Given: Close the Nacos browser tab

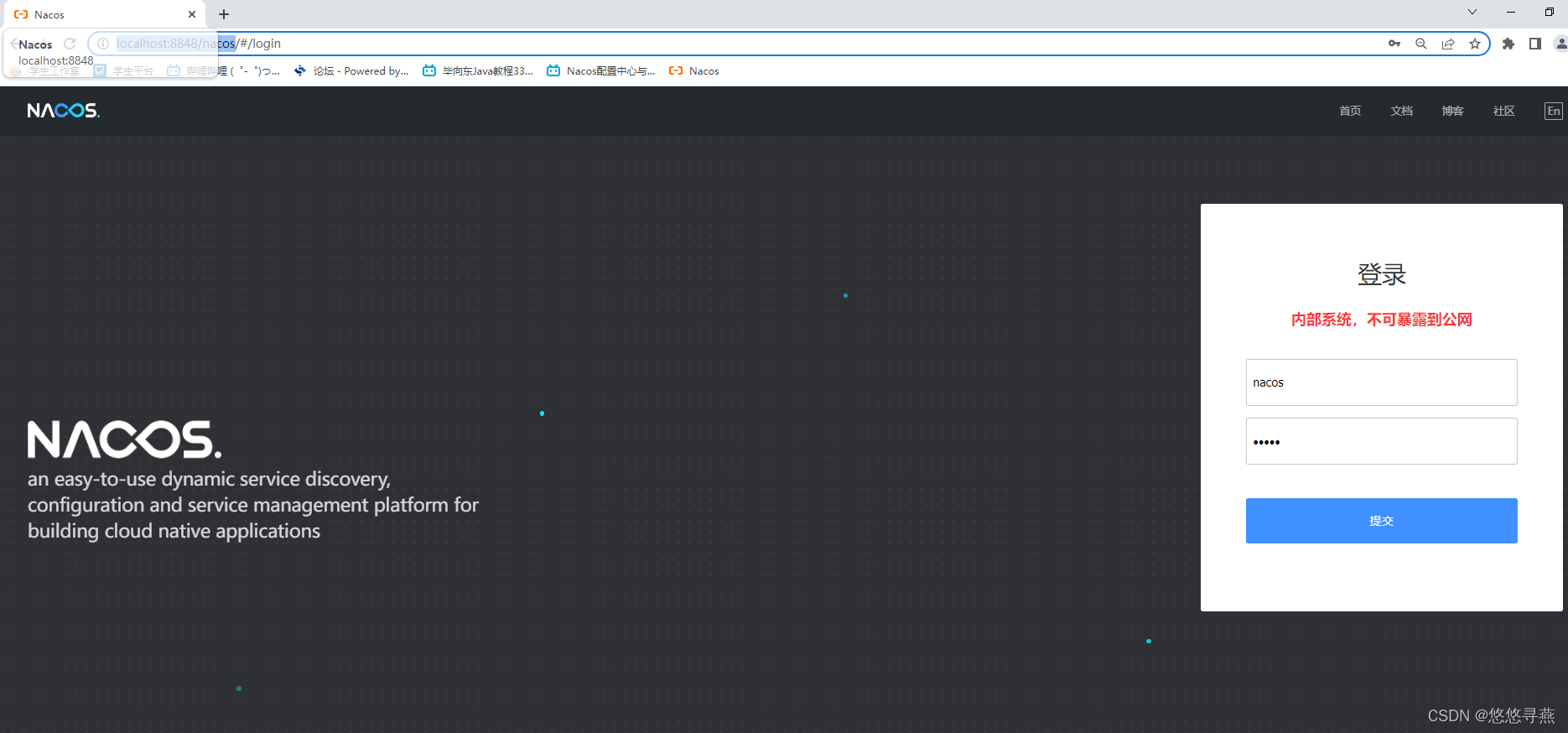Looking at the screenshot, I should tap(192, 14).
